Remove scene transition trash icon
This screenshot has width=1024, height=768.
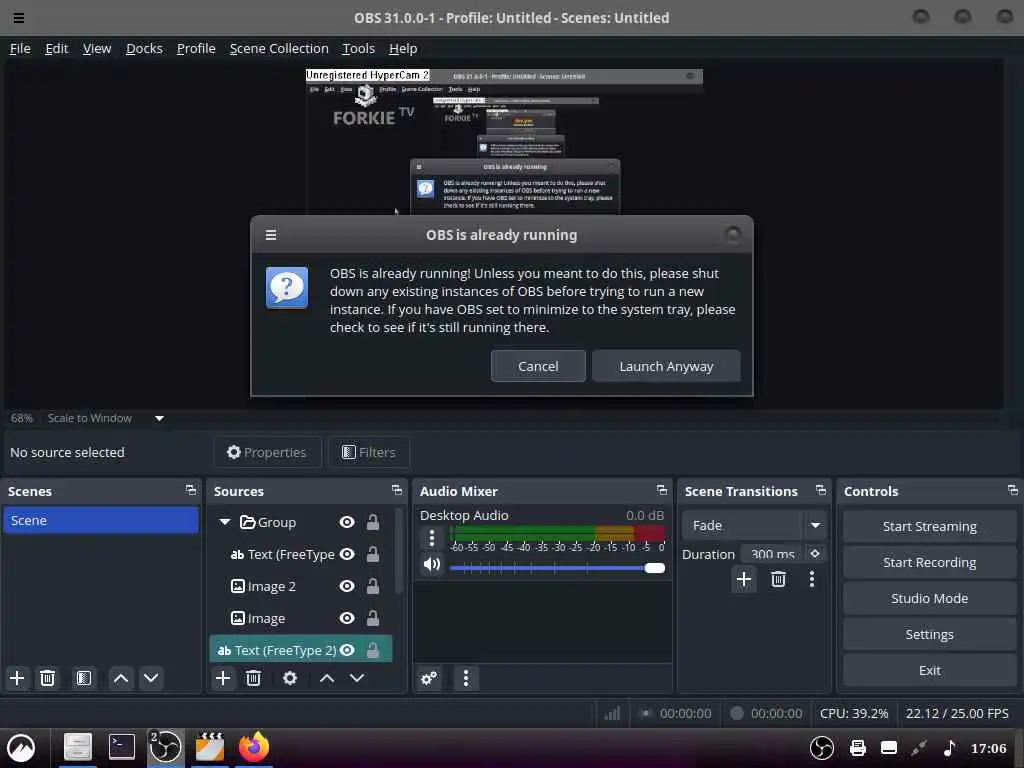click(778, 579)
